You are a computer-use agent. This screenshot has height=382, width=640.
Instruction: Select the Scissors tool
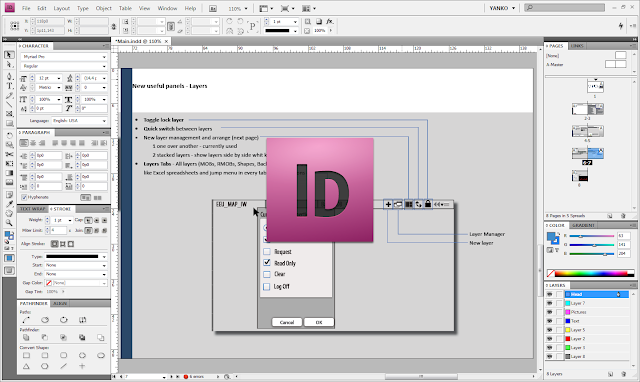coord(9,154)
